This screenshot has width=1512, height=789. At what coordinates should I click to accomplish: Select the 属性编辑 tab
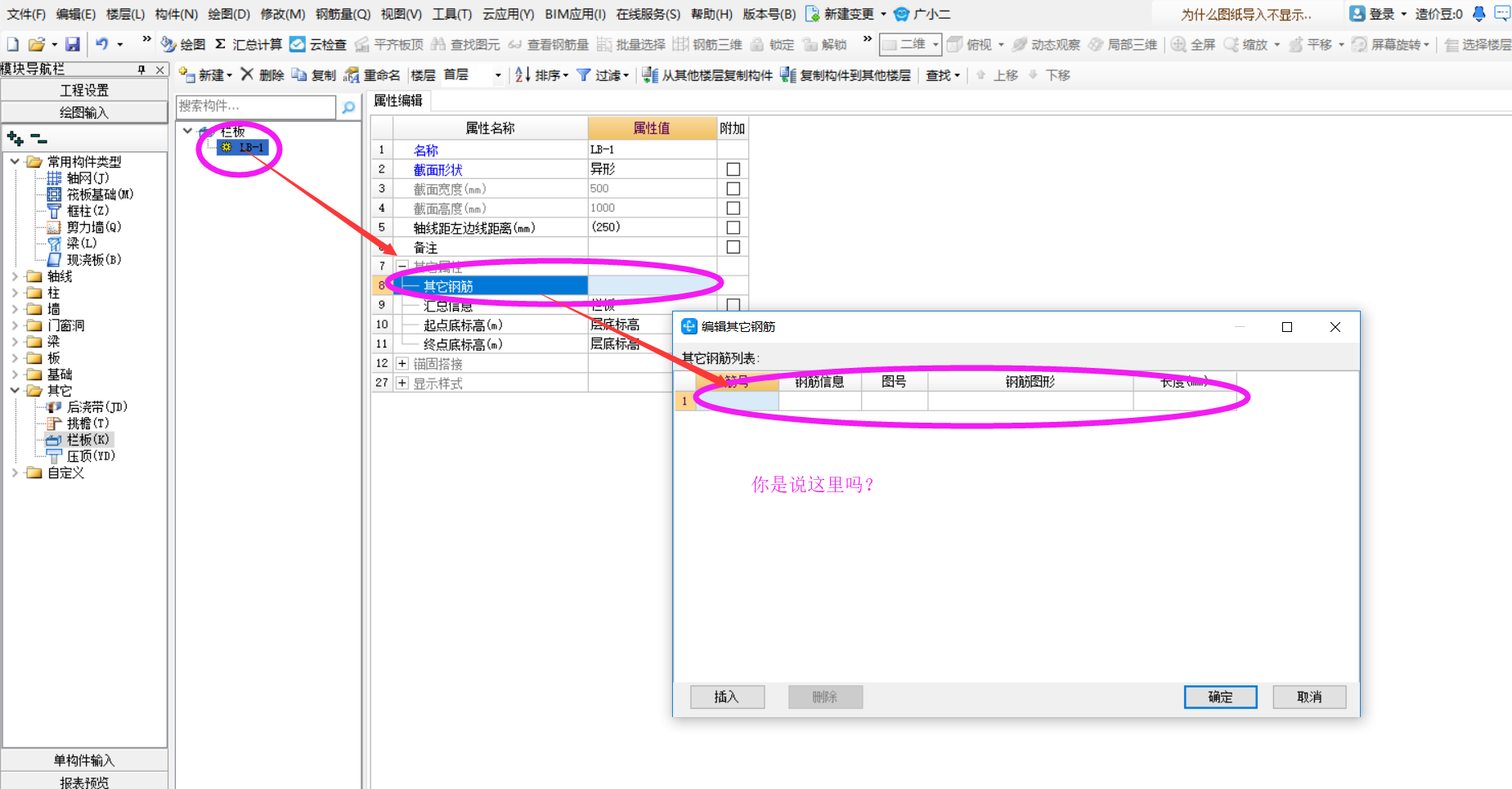tap(398, 101)
